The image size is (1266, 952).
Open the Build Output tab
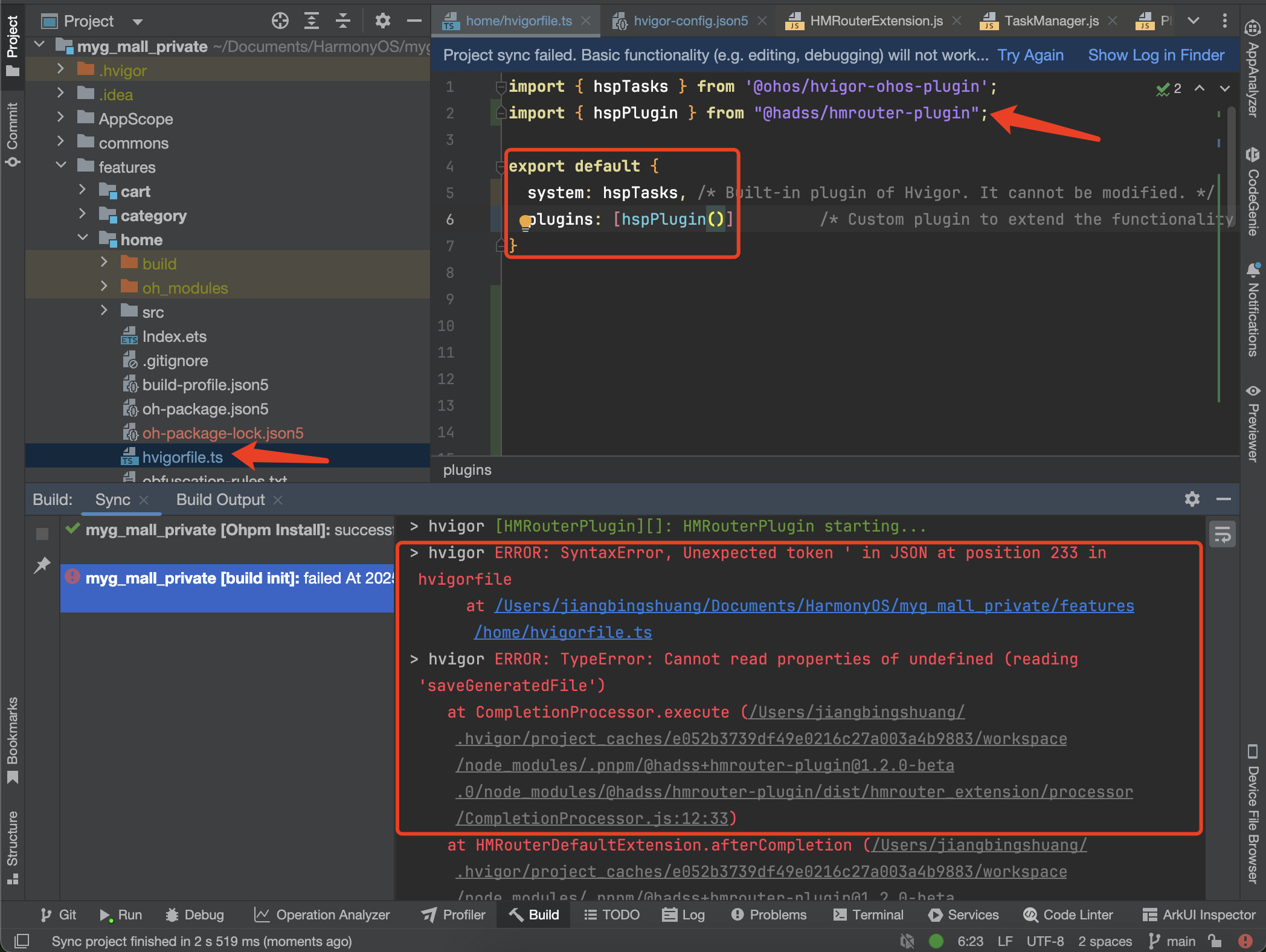click(220, 500)
